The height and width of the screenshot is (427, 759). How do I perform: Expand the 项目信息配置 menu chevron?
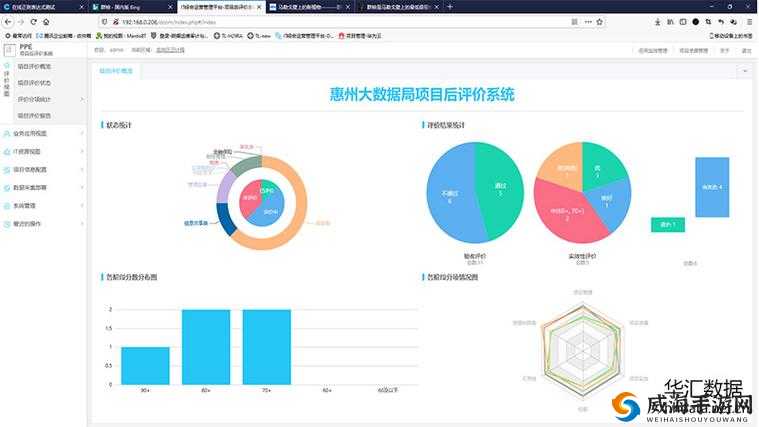tap(82, 169)
